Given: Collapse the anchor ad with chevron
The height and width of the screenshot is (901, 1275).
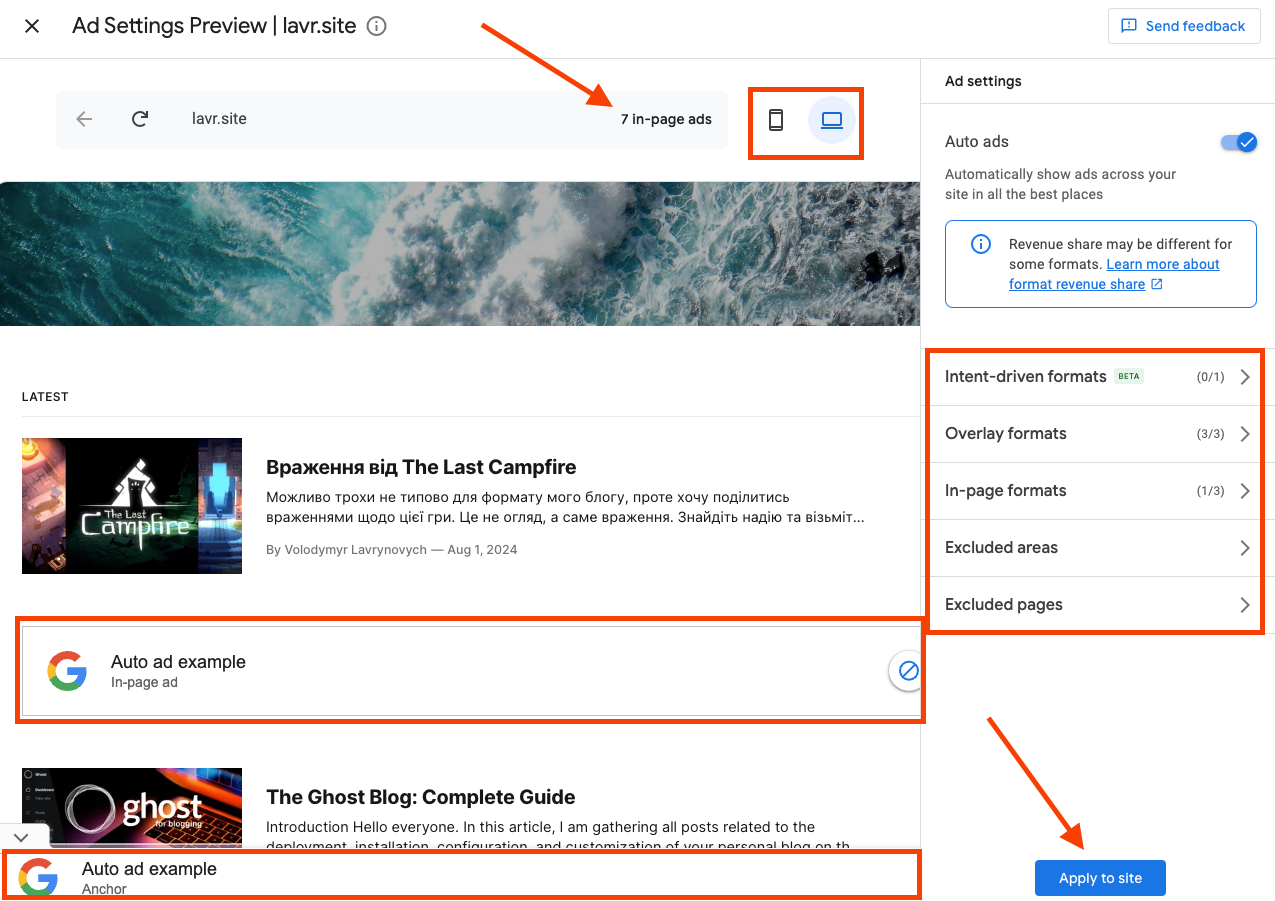Looking at the screenshot, I should coord(21,837).
